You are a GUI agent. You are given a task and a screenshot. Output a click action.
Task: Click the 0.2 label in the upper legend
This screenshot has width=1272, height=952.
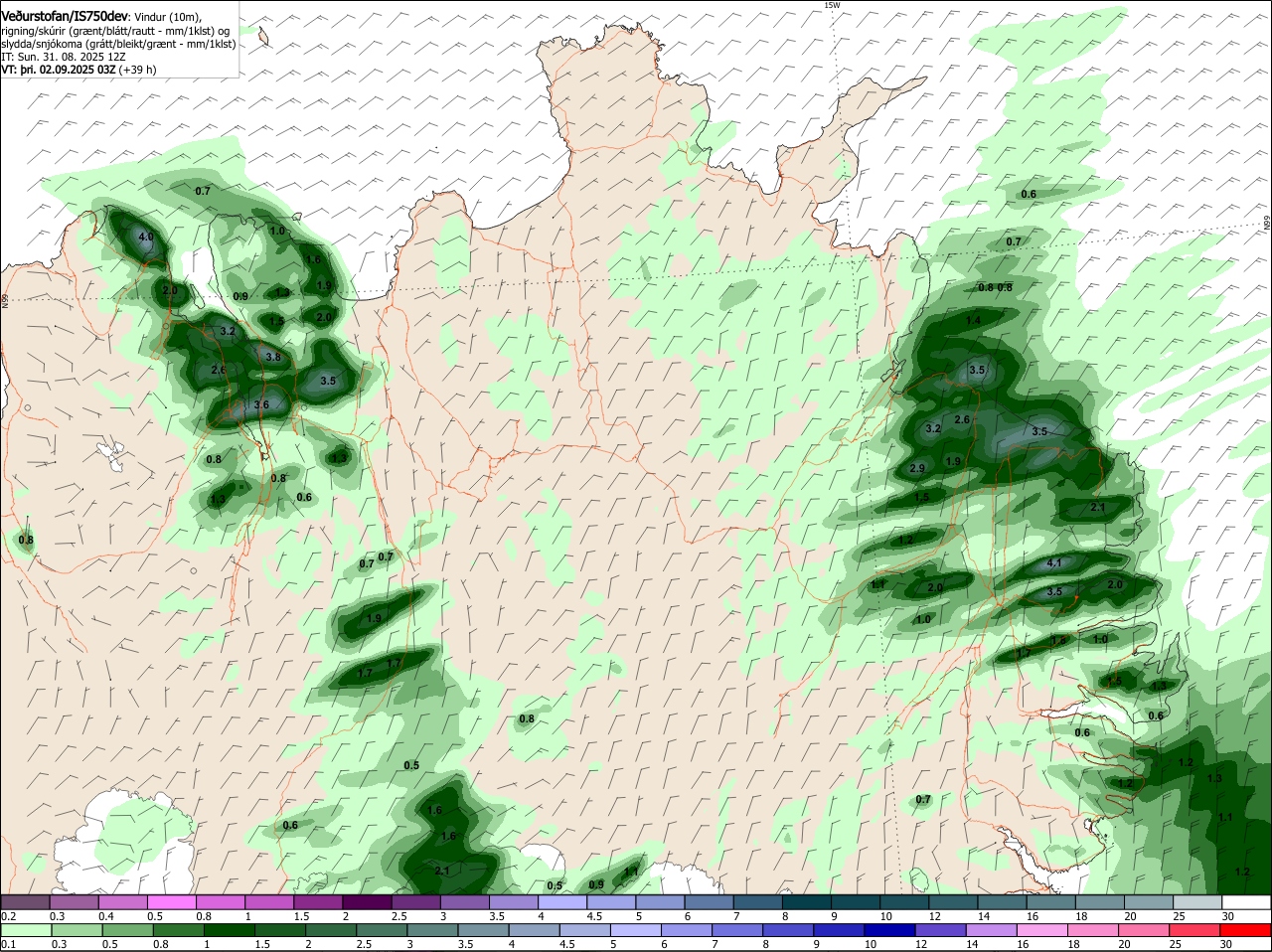point(8,915)
